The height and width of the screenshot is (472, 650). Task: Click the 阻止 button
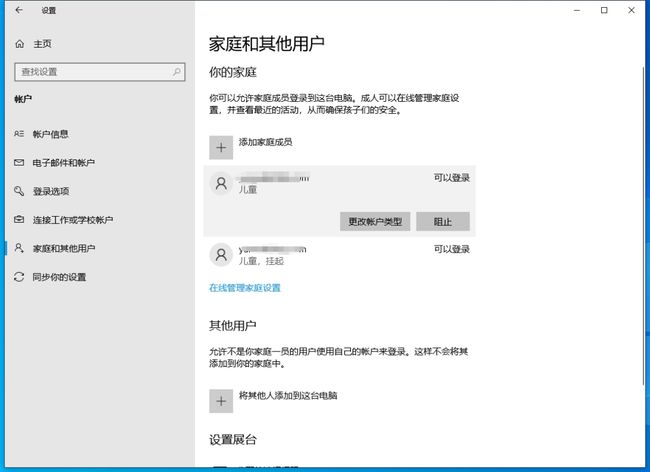click(x=443, y=222)
